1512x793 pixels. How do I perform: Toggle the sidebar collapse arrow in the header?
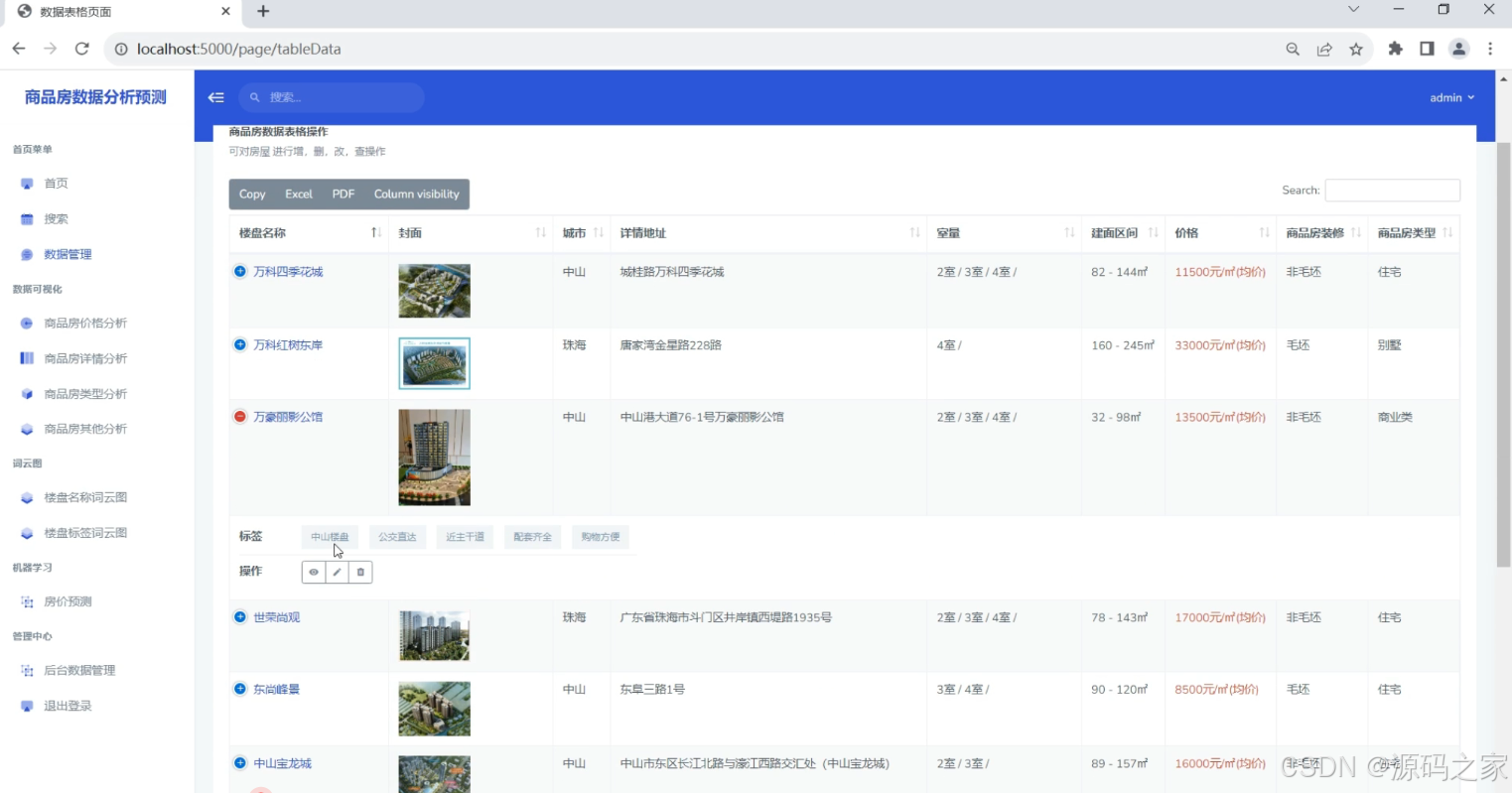(x=215, y=97)
